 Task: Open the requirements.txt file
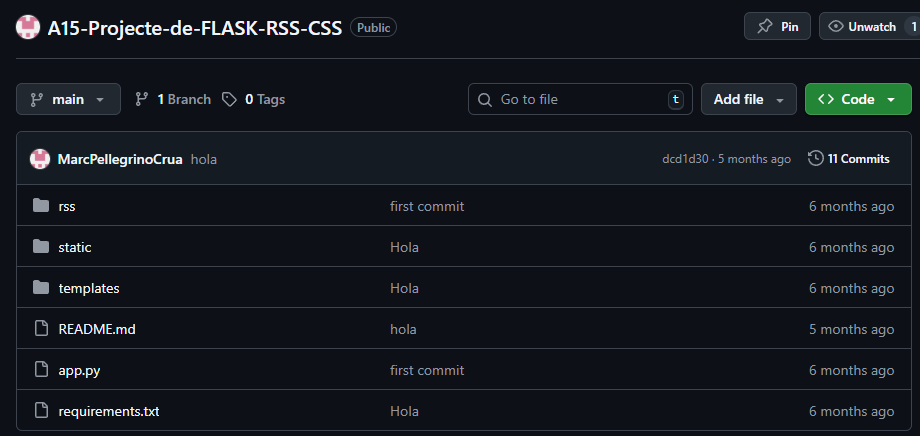tap(109, 411)
